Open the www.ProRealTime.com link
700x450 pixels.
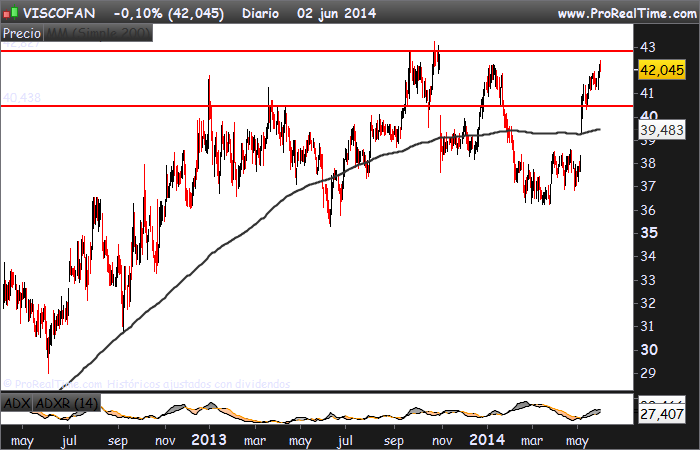tap(627, 14)
